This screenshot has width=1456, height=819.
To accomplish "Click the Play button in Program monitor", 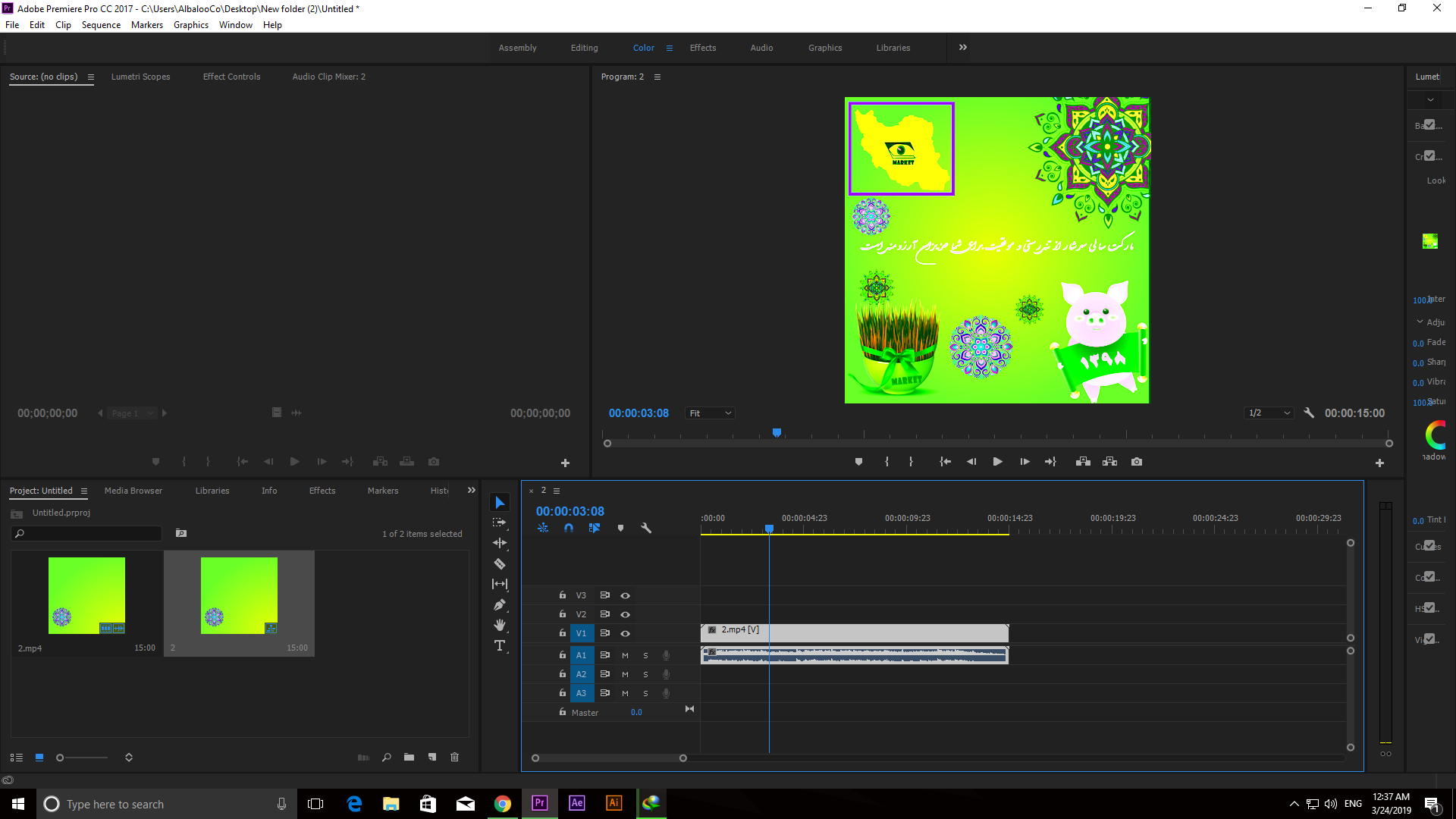I will point(997,462).
